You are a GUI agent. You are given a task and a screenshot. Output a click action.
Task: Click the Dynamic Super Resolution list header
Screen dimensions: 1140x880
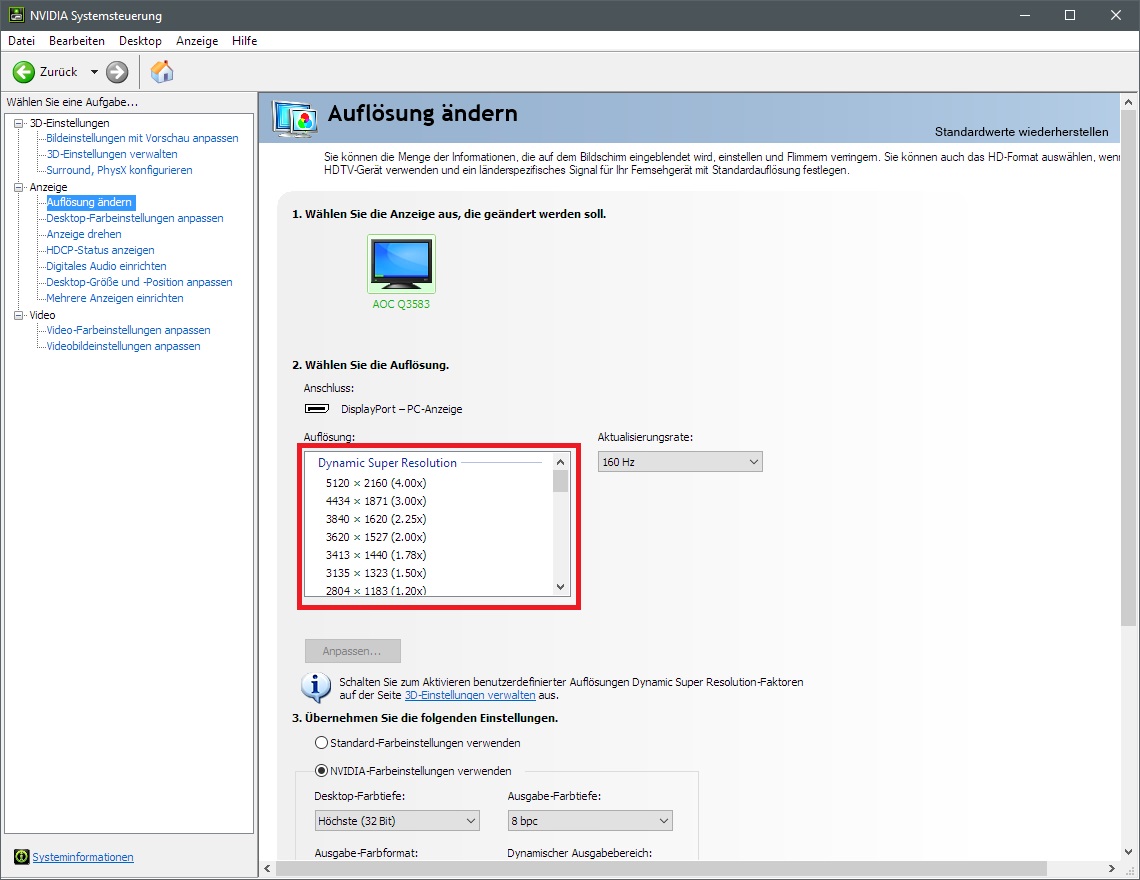tap(387, 463)
